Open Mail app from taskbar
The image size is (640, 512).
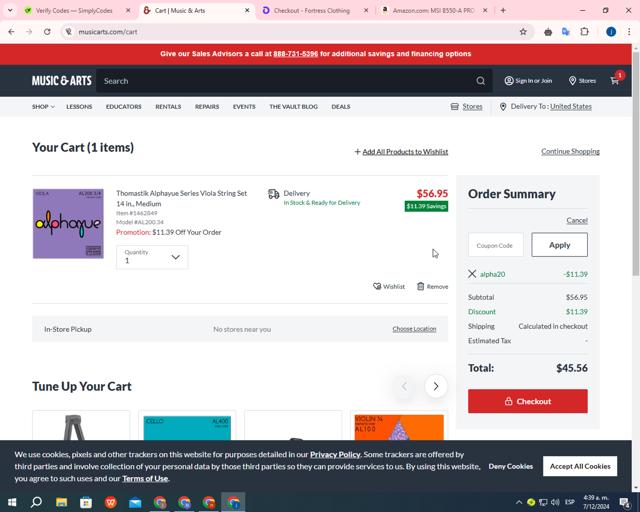click(135, 502)
